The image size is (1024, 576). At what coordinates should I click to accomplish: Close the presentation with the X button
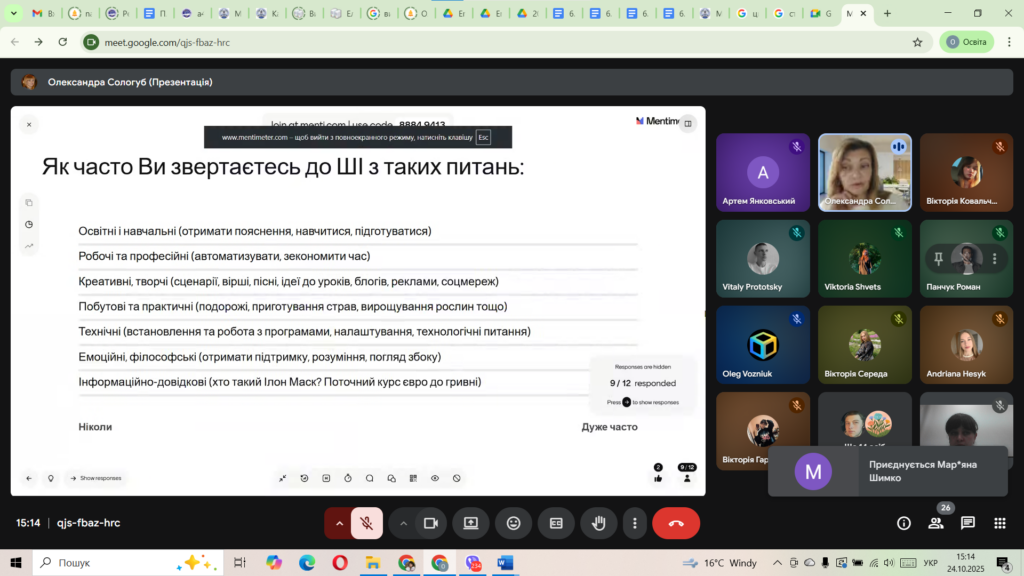pyautogui.click(x=29, y=124)
